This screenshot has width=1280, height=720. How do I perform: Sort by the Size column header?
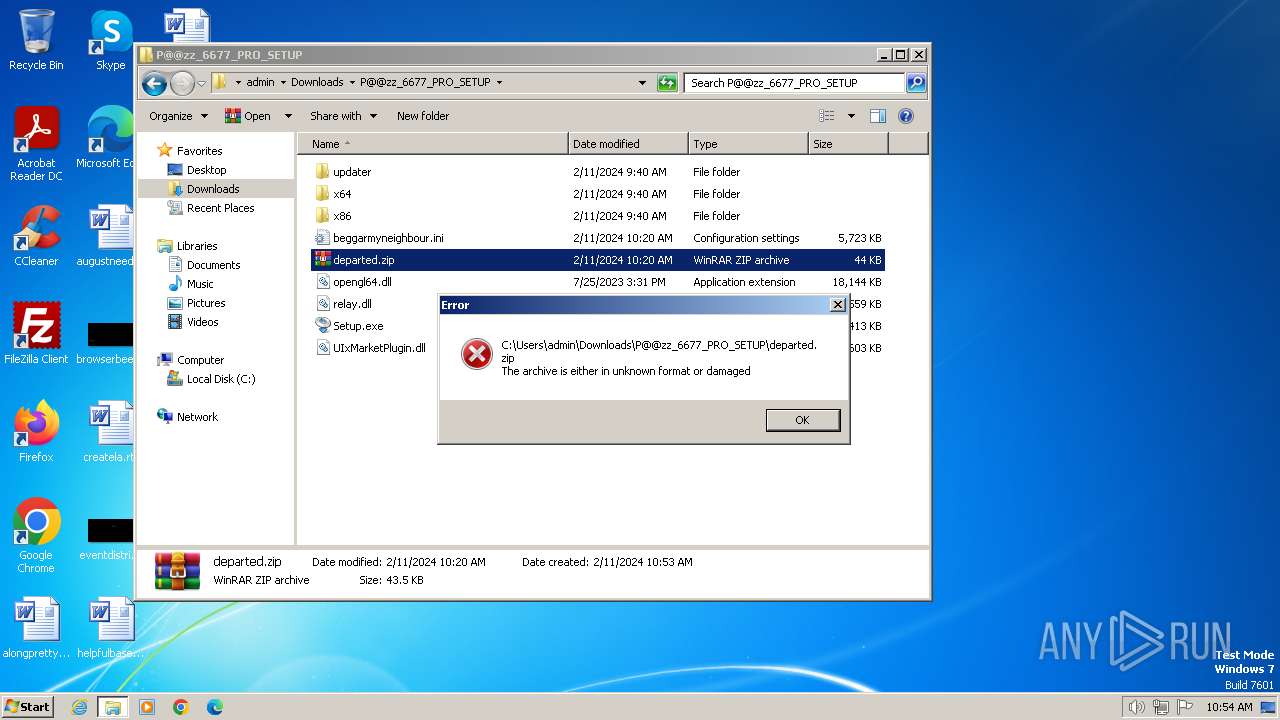pos(848,144)
